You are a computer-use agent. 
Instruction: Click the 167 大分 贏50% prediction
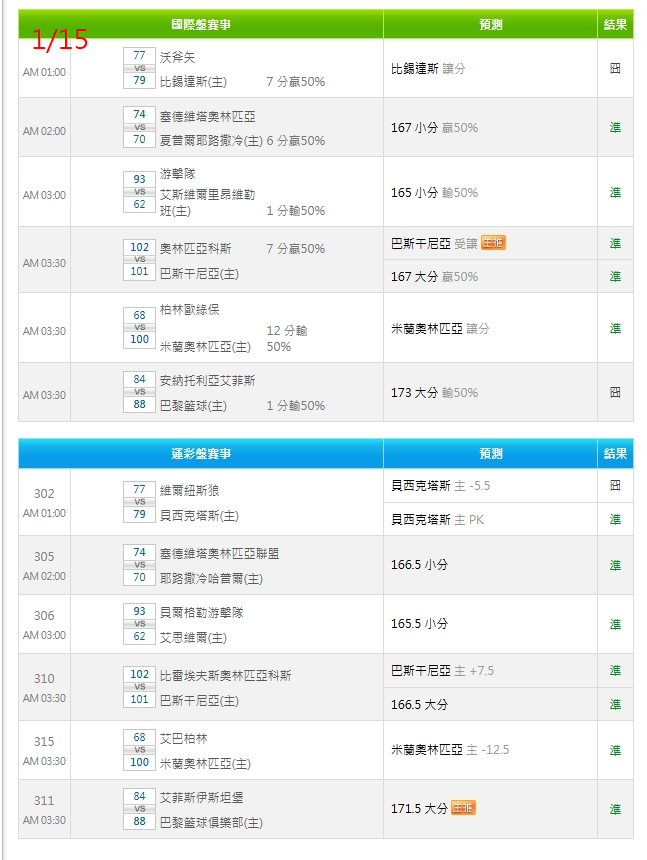click(x=434, y=276)
